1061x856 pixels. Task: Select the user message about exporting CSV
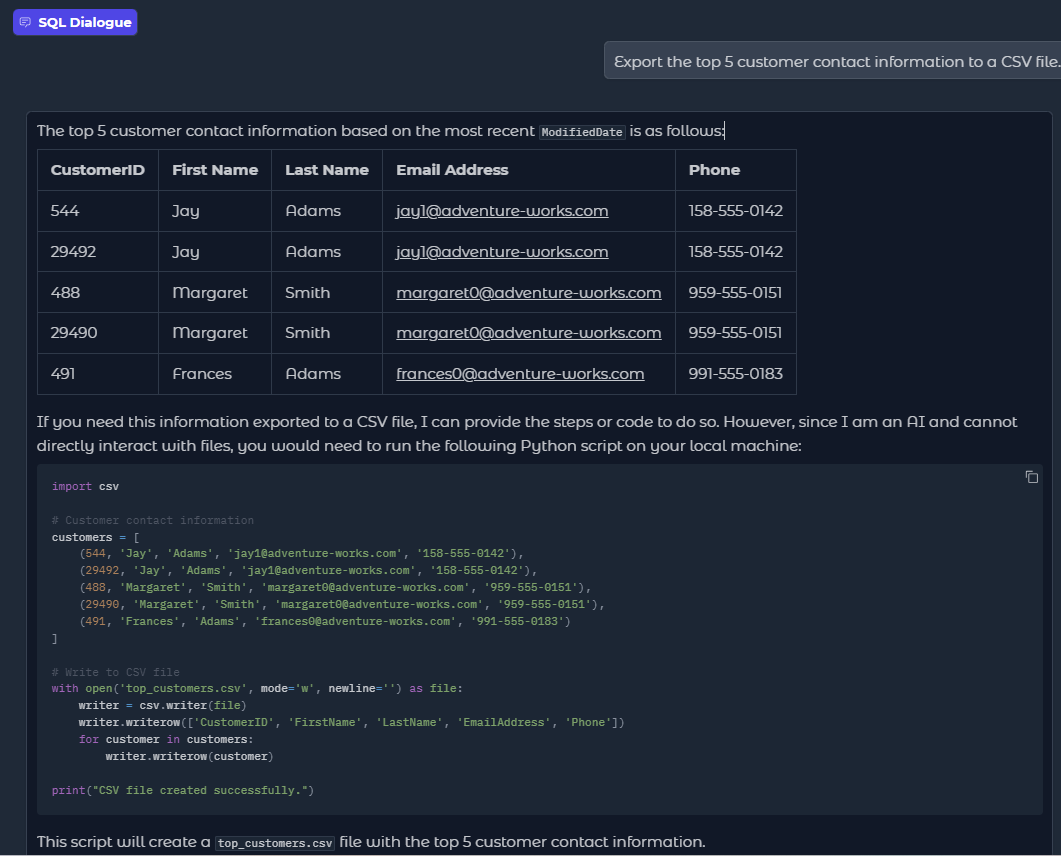[x=830, y=61]
